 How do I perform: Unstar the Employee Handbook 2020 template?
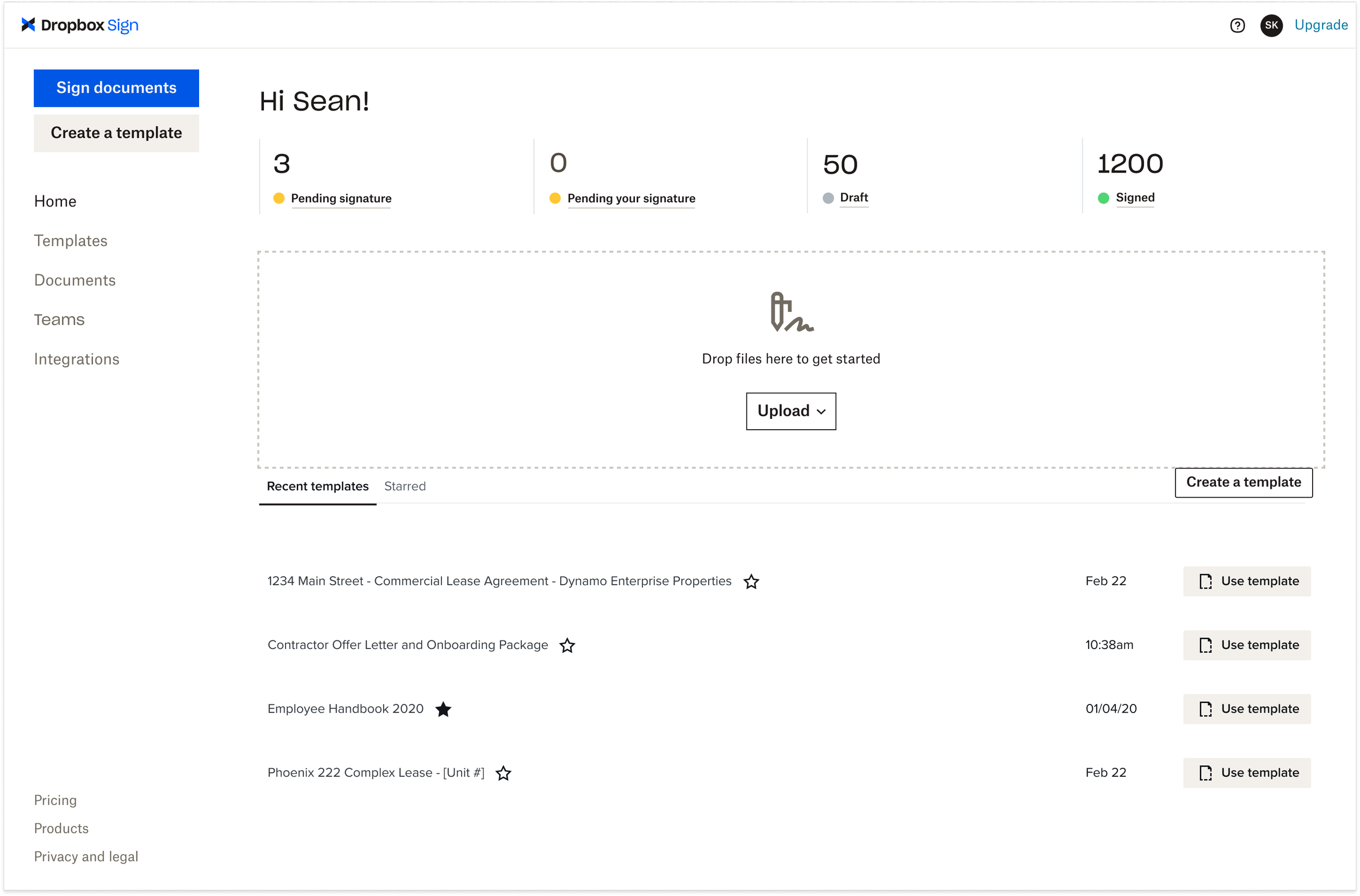click(x=443, y=709)
